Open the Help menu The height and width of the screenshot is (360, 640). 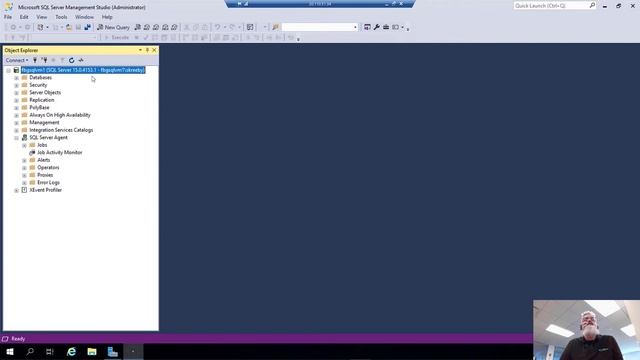(x=107, y=17)
